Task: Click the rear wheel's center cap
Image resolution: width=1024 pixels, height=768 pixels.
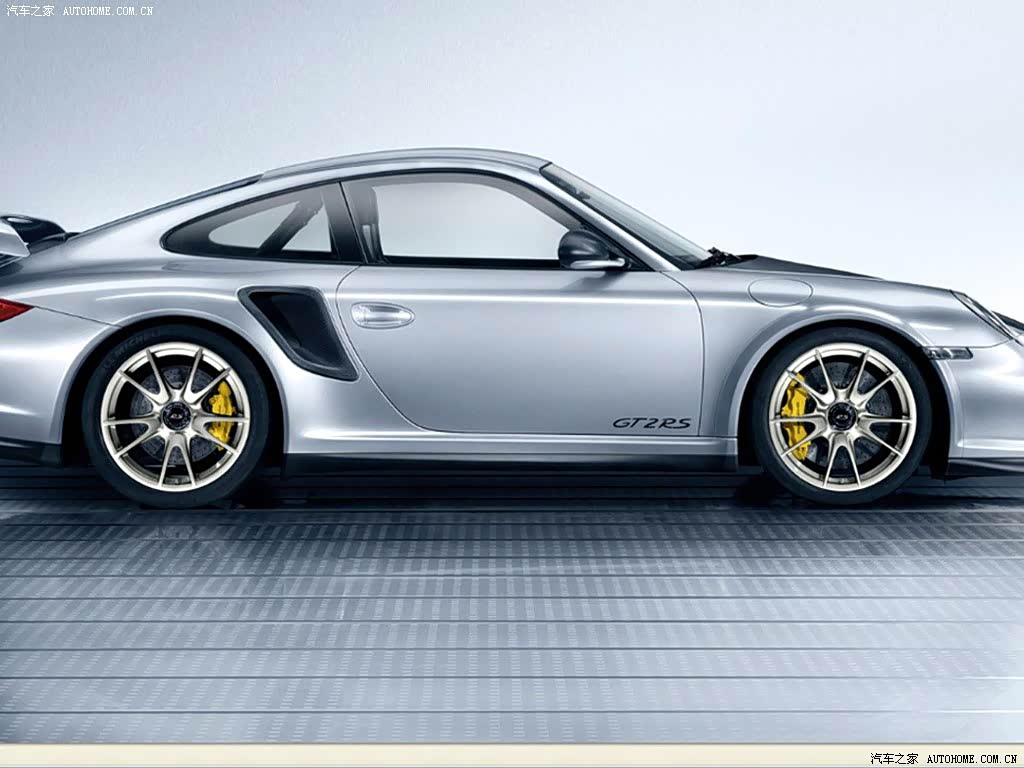Action: pyautogui.click(x=175, y=416)
